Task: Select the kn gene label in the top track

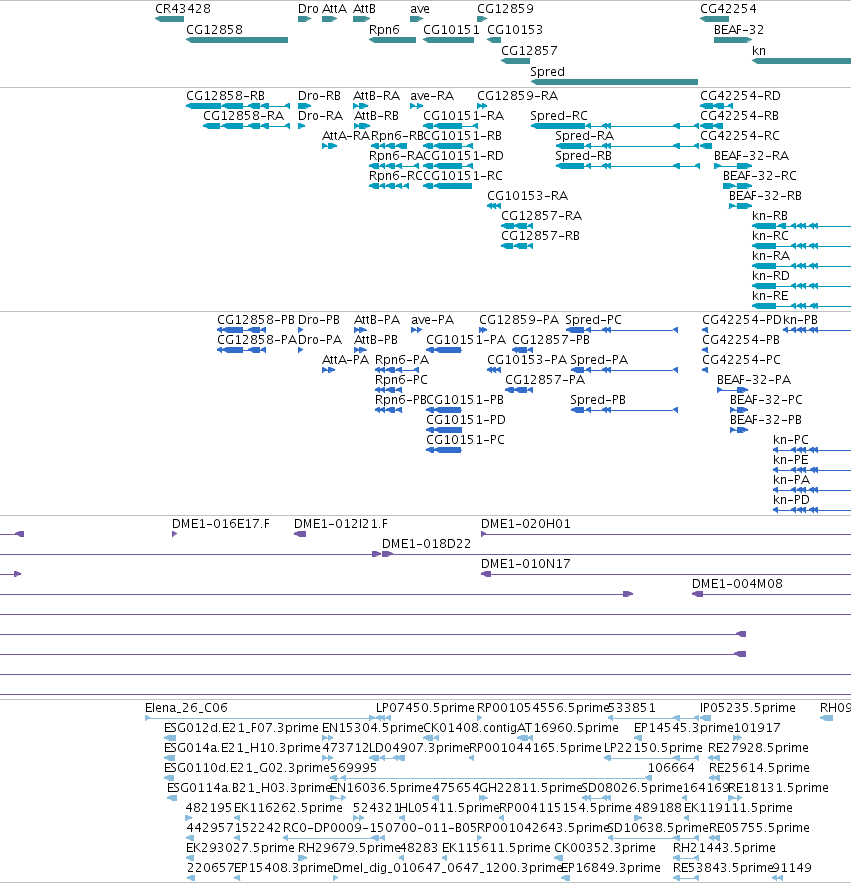Action: [x=759, y=51]
